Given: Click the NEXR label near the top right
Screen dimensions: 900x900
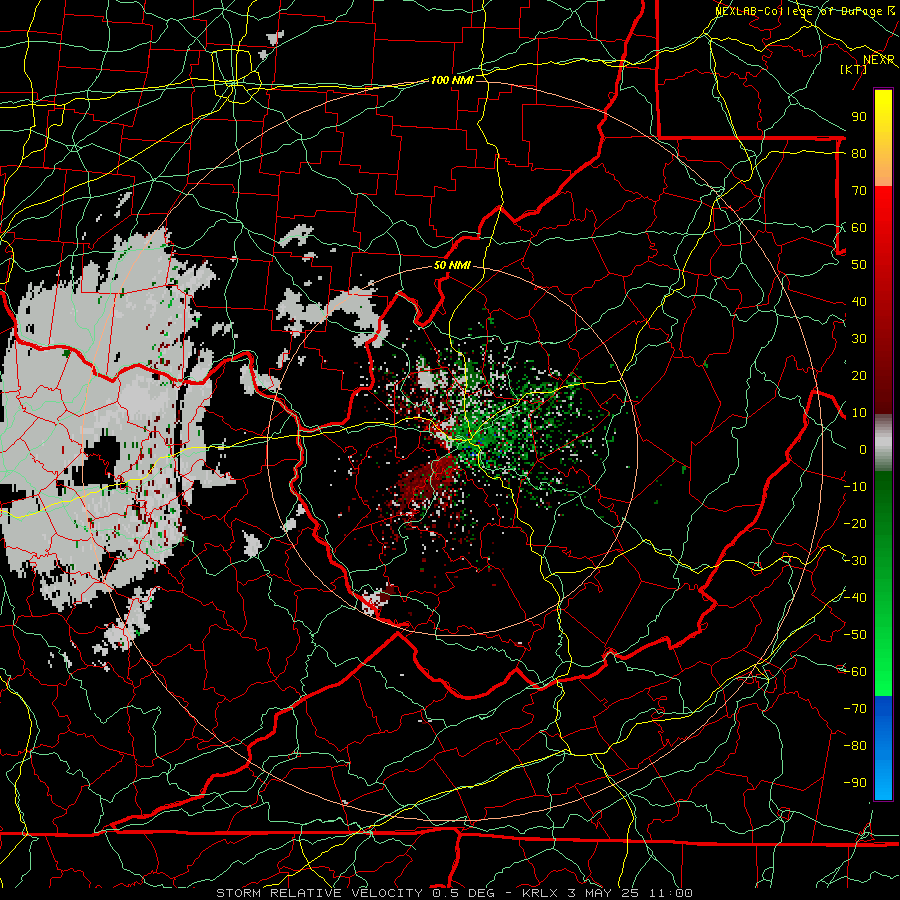Looking at the screenshot, I should point(879,60).
